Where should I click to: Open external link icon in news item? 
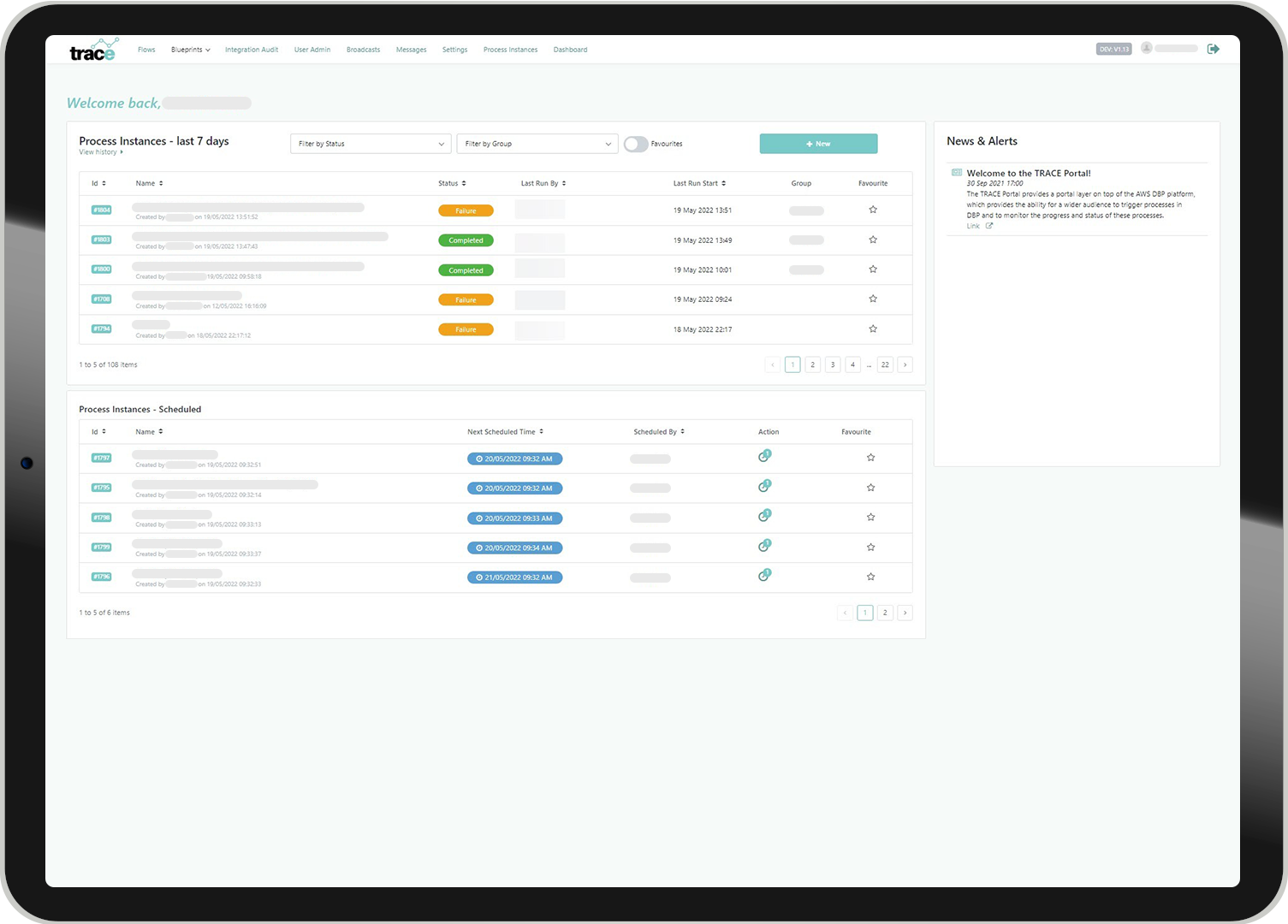pos(989,226)
